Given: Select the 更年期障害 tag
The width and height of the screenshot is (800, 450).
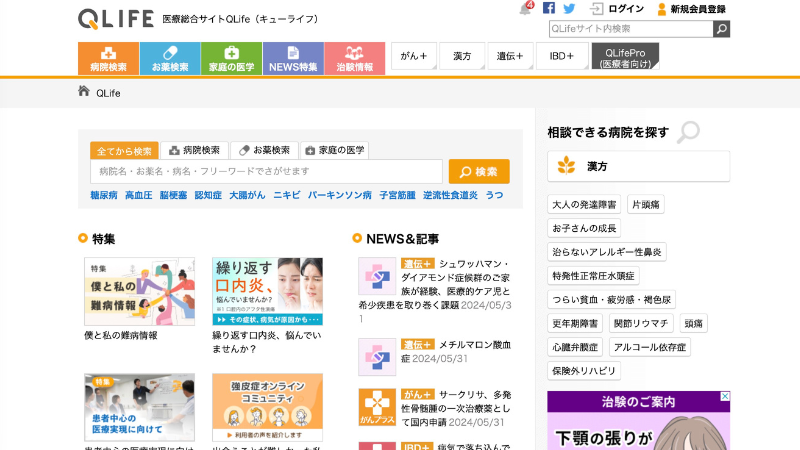Looking at the screenshot, I should 575,323.
